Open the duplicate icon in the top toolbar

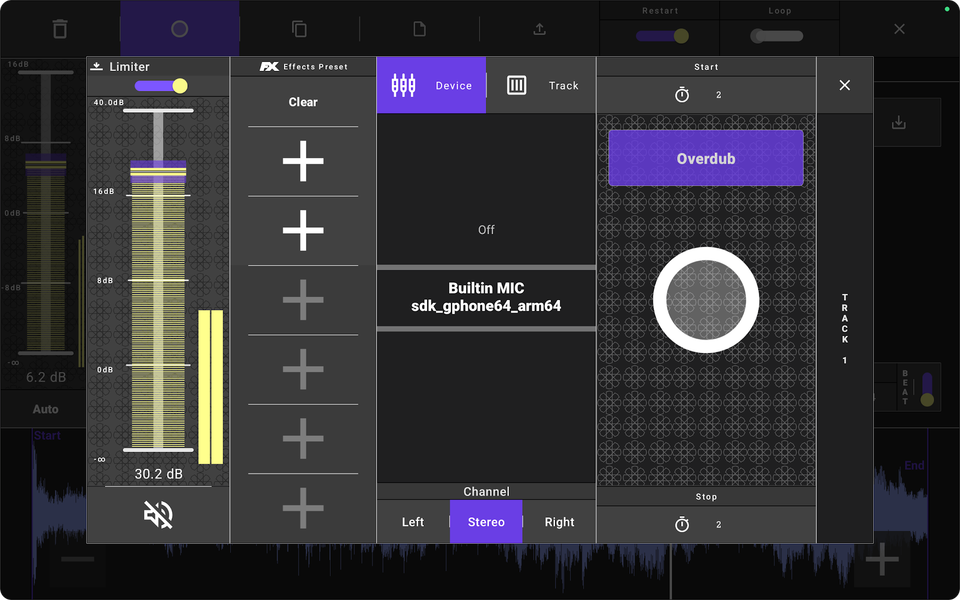(299, 29)
